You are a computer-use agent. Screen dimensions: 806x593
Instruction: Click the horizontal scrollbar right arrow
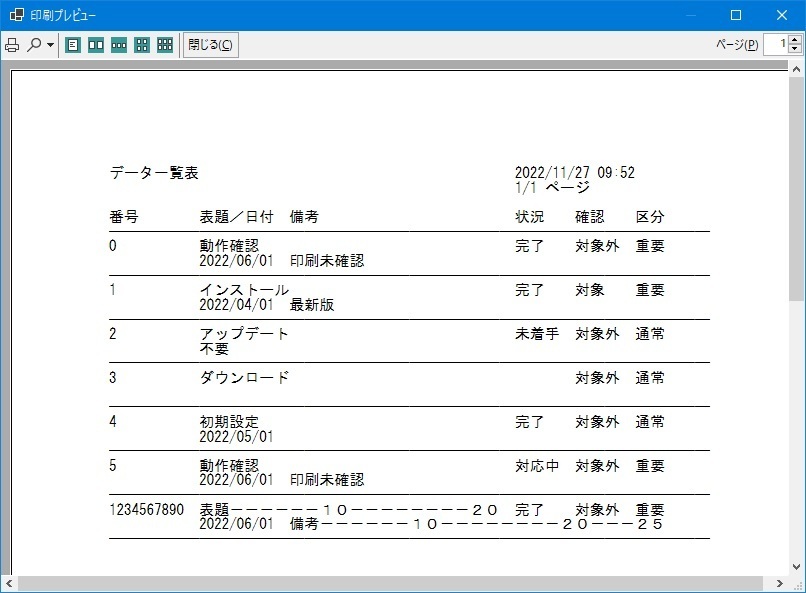[781, 583]
